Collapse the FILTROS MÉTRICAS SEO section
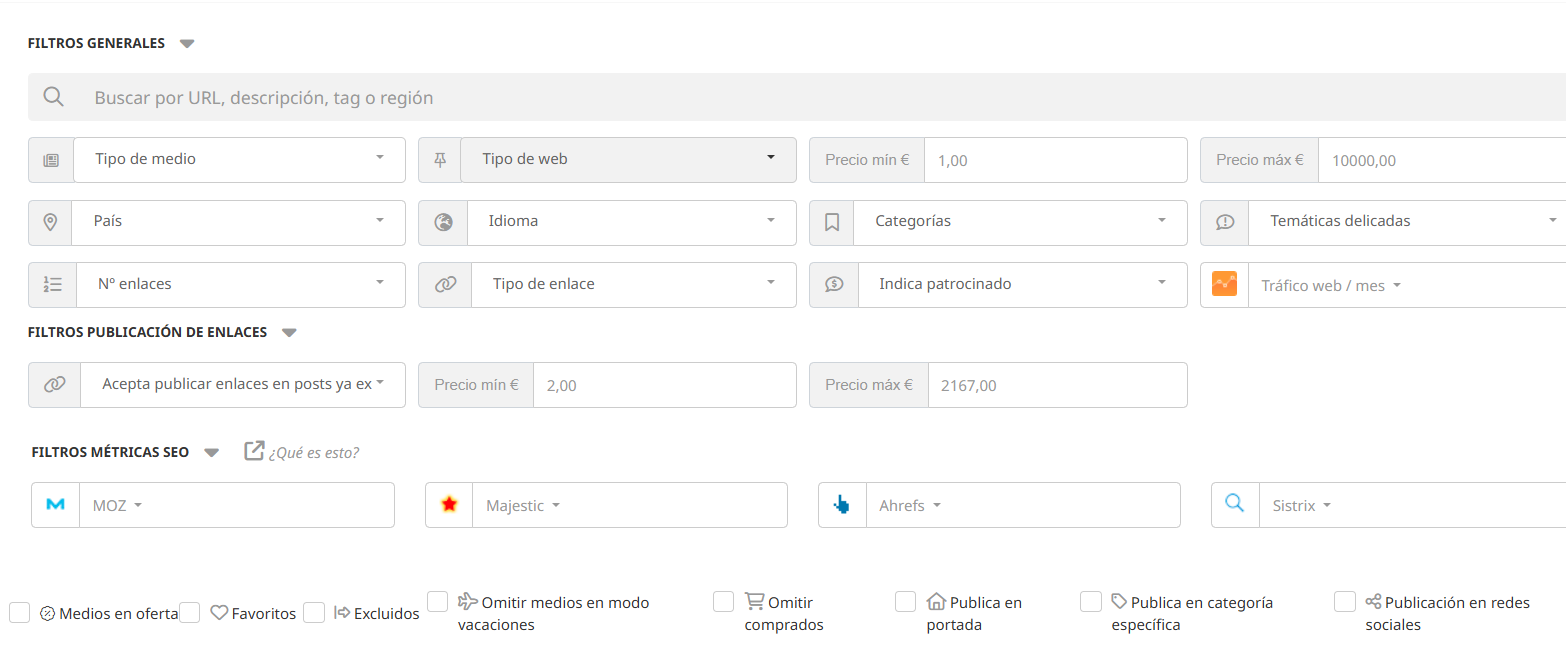 (x=212, y=452)
